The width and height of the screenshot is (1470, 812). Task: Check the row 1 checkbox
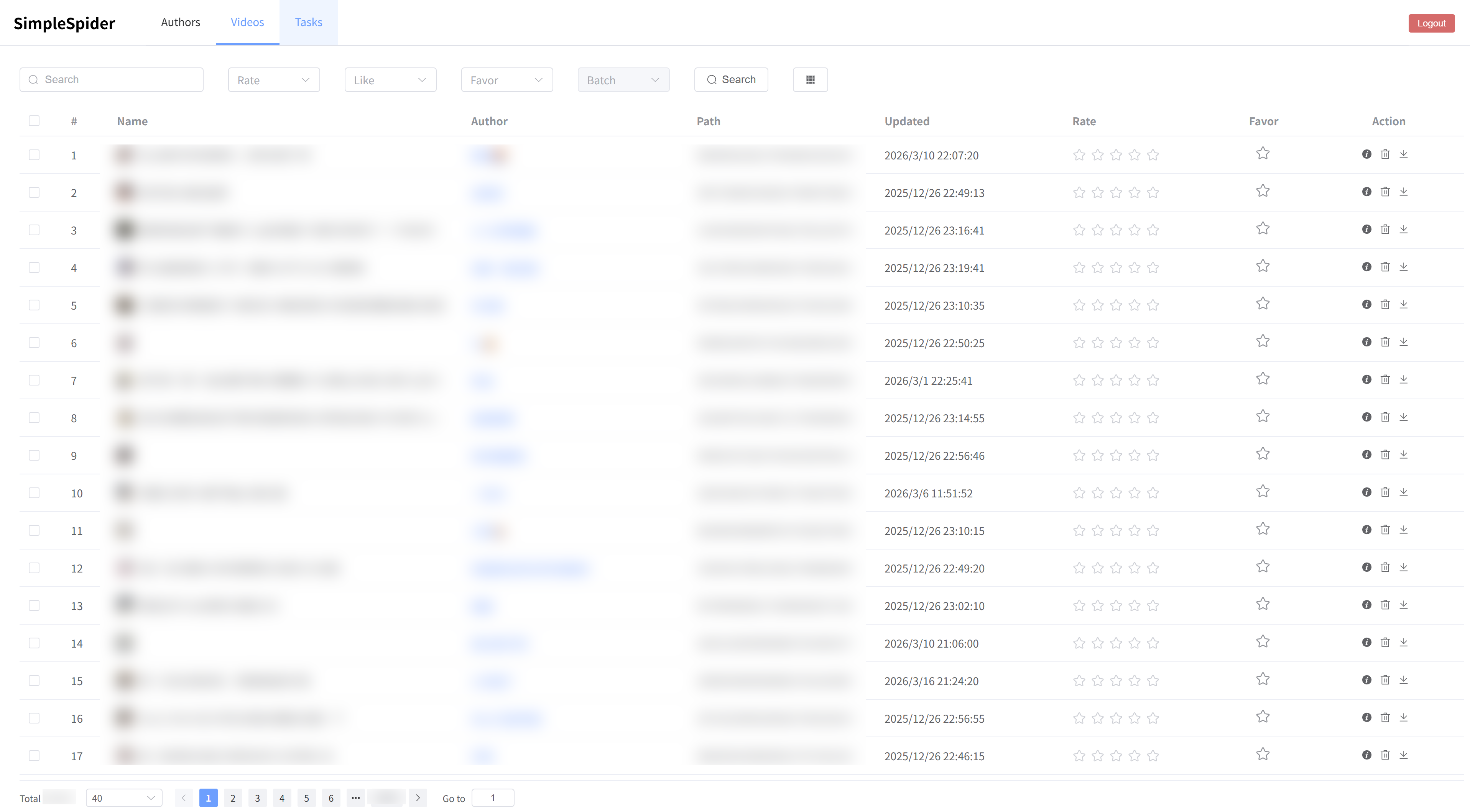pos(34,155)
